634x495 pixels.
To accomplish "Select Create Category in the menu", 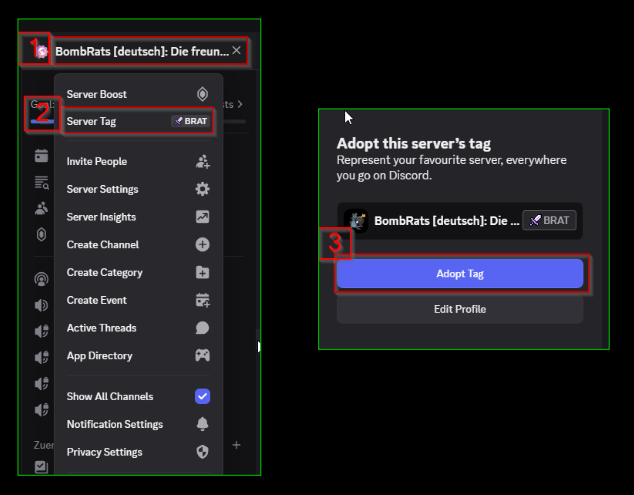I will (138, 273).
